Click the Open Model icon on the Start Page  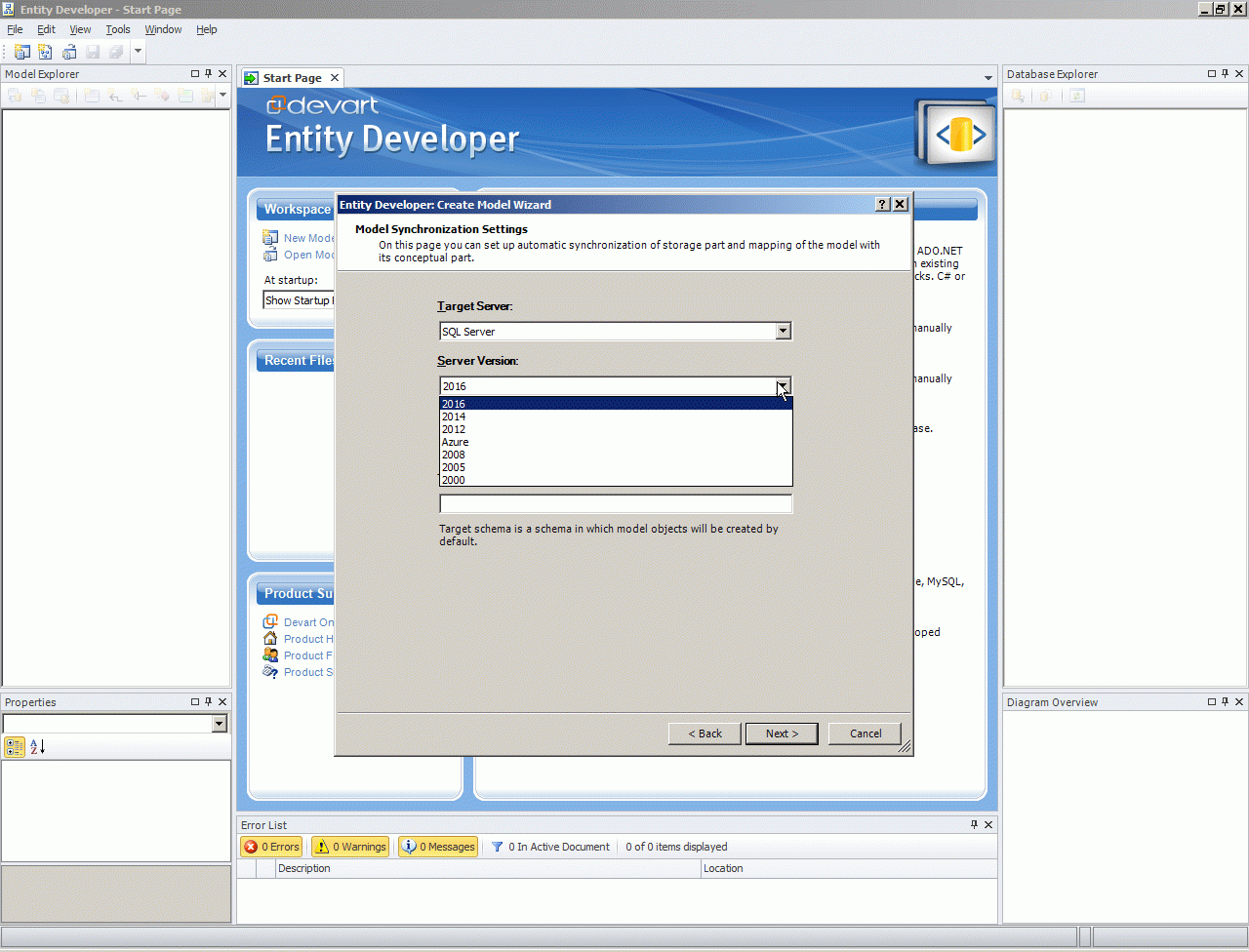click(x=270, y=255)
